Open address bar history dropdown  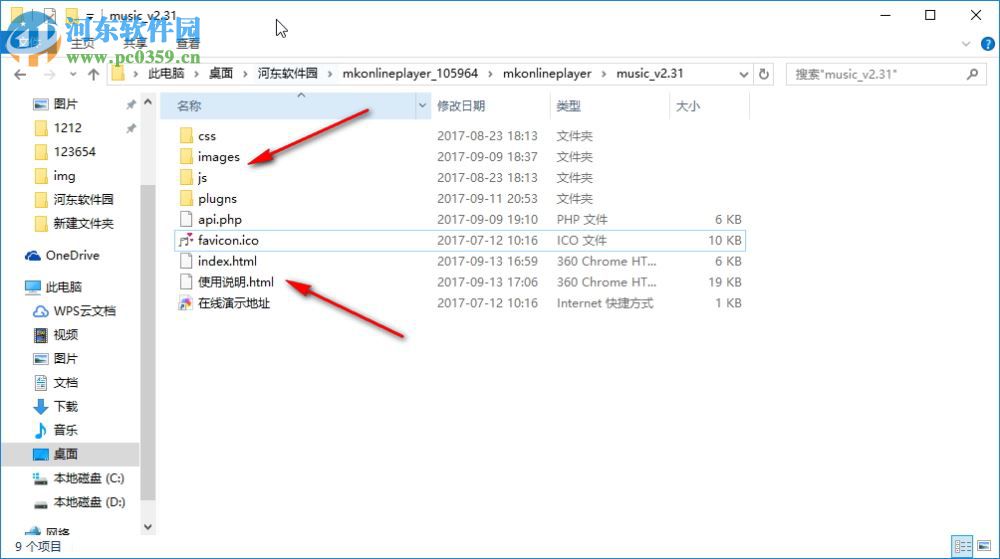click(x=743, y=75)
